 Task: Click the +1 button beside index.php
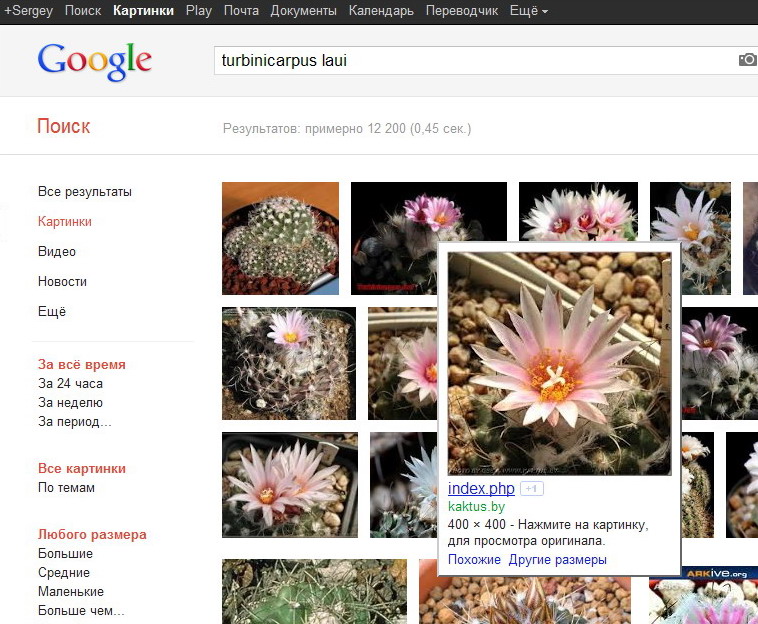pos(532,489)
